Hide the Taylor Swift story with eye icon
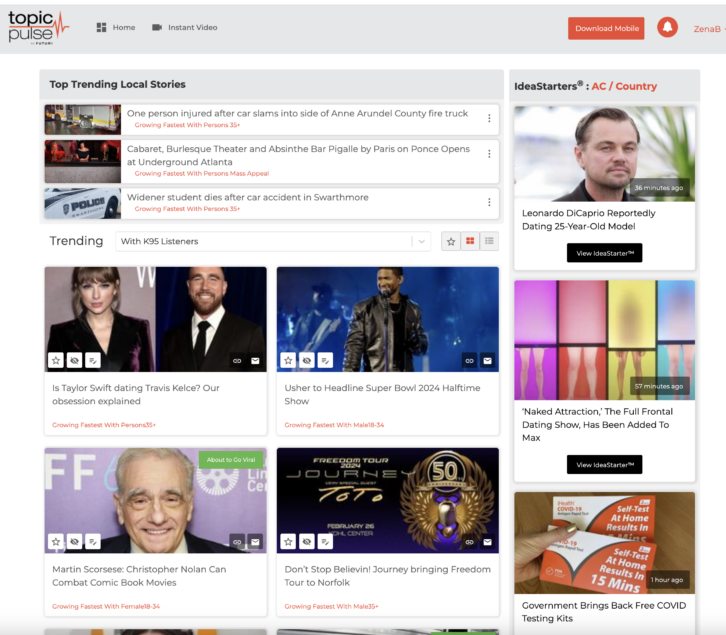726x635 pixels. coord(74,360)
